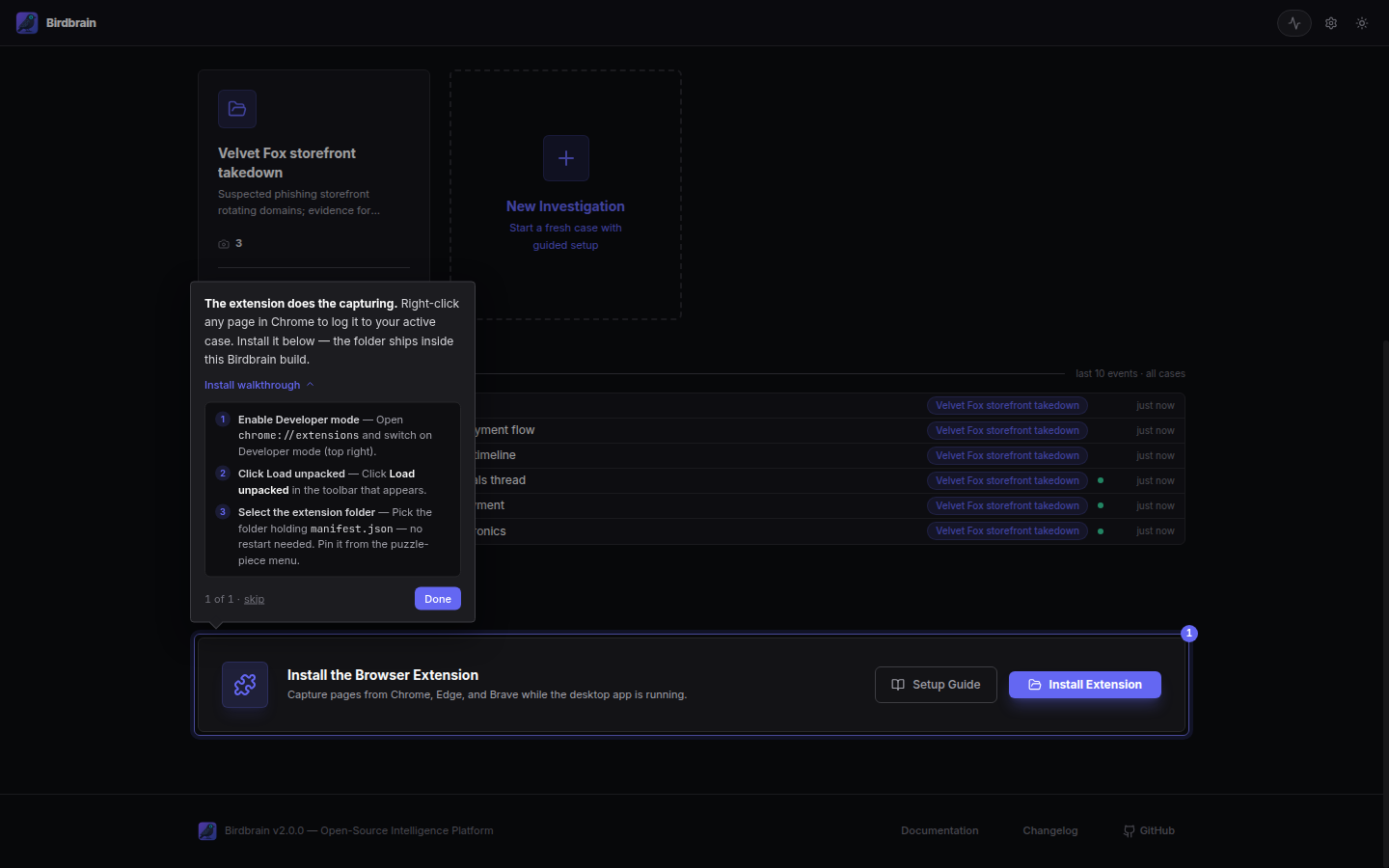The height and width of the screenshot is (868, 1389).
Task: Toggle light theme with the sun icon
Action: (1362, 23)
